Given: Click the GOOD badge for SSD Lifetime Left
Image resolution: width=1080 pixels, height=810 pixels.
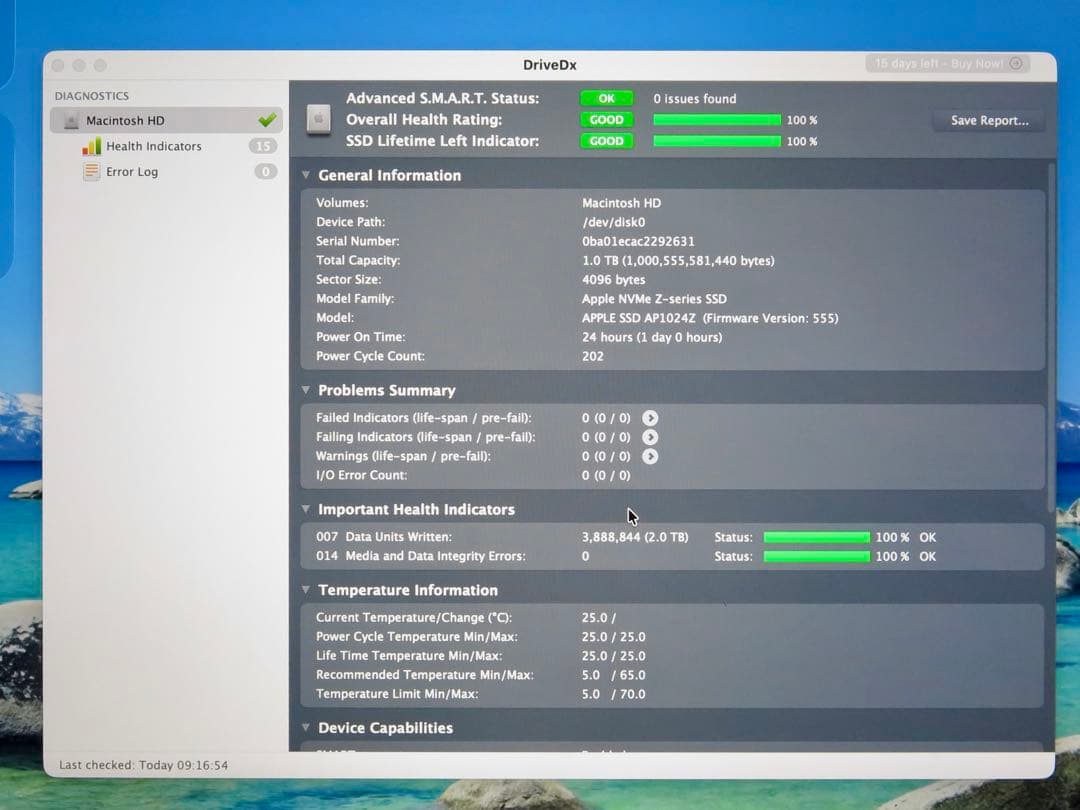Looking at the screenshot, I should [606, 141].
